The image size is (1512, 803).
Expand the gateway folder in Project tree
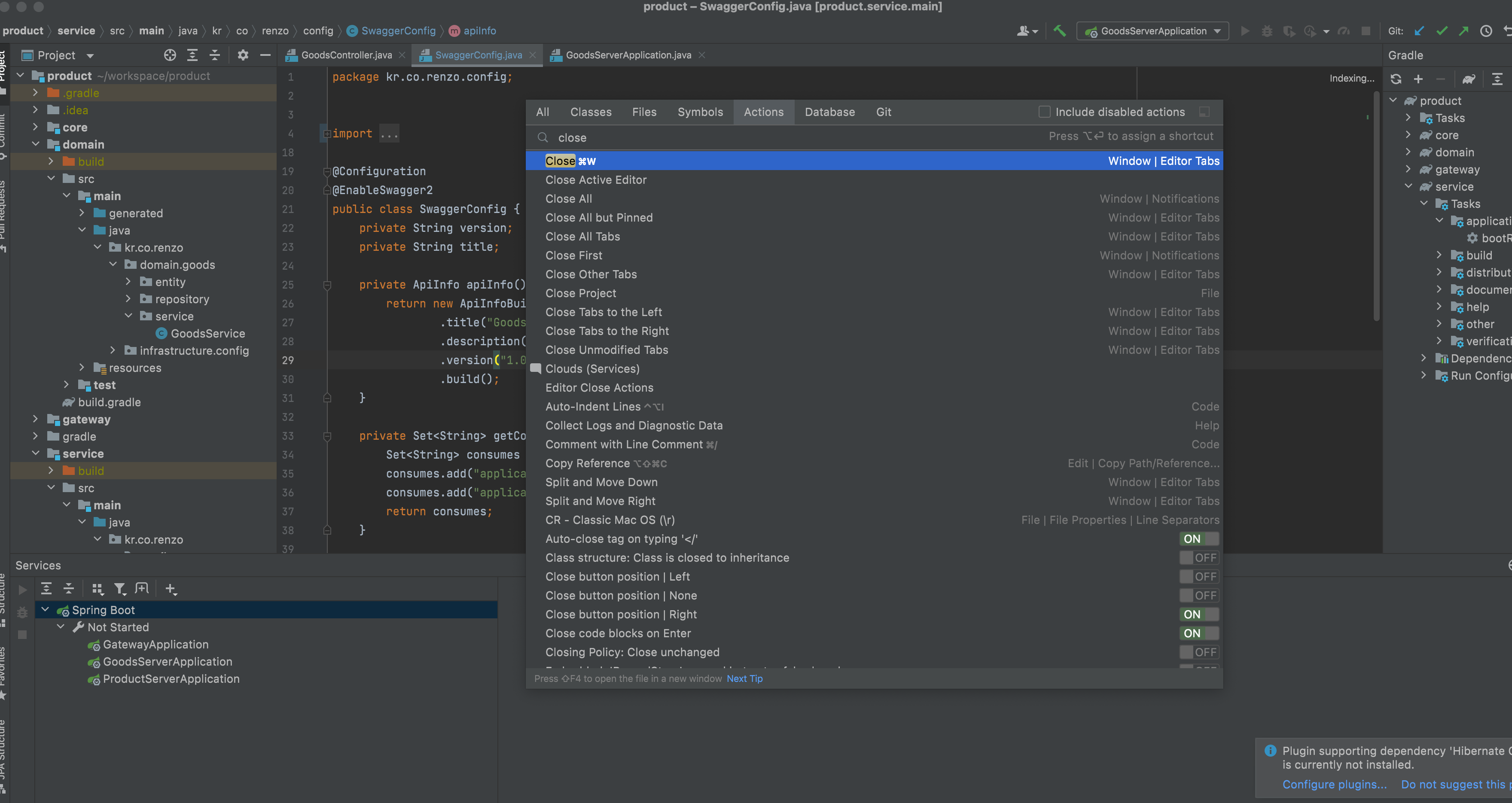pos(35,419)
